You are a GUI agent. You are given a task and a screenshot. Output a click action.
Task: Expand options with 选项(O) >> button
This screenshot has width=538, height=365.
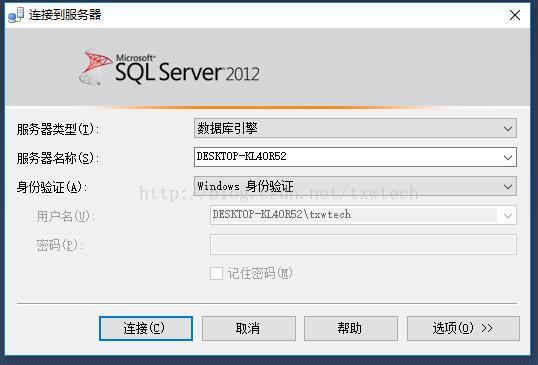tap(463, 328)
